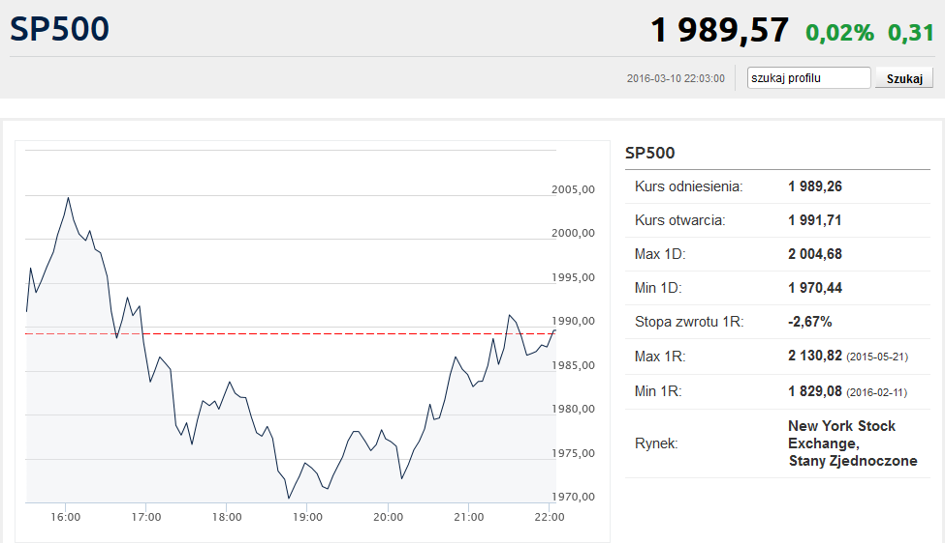Select the 19:00 time axis label
The image size is (945, 543).
(307, 517)
